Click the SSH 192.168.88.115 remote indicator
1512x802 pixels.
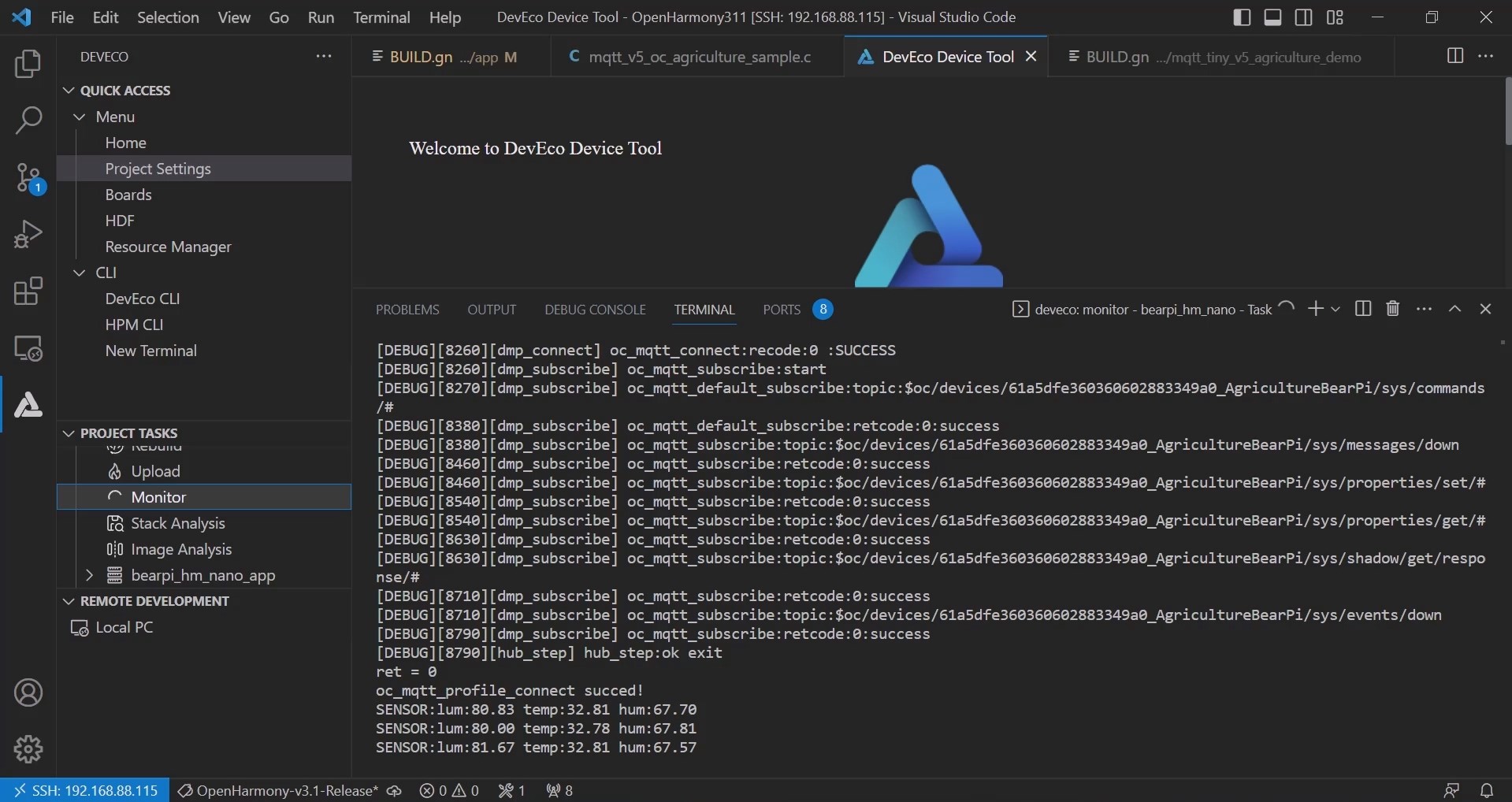click(x=85, y=790)
